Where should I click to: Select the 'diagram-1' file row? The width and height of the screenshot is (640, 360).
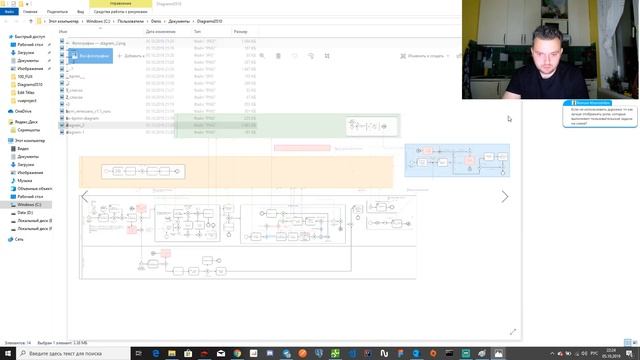[x=158, y=132]
